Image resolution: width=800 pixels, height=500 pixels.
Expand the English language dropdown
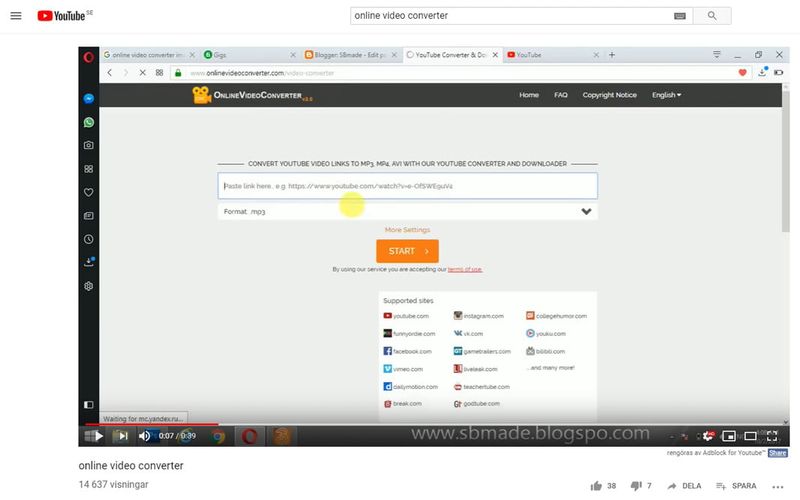[667, 95]
